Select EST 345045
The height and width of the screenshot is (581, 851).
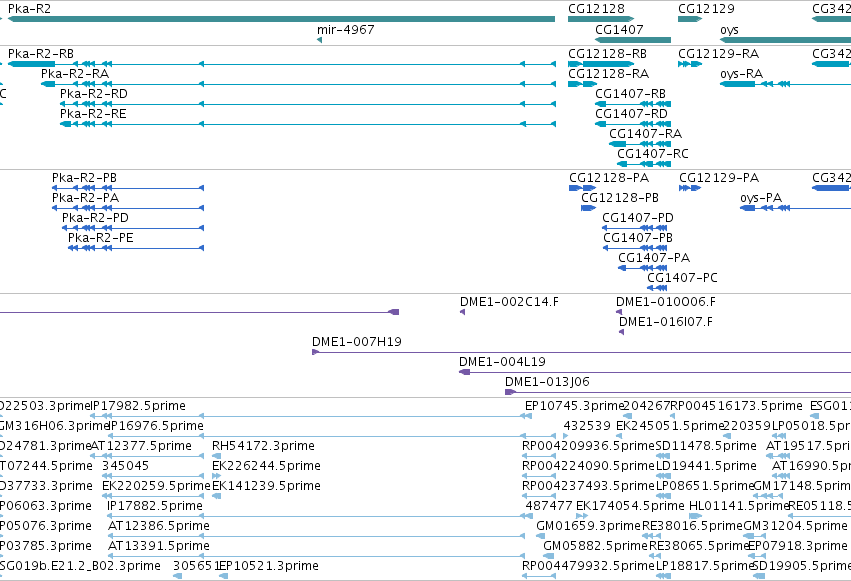click(126, 467)
